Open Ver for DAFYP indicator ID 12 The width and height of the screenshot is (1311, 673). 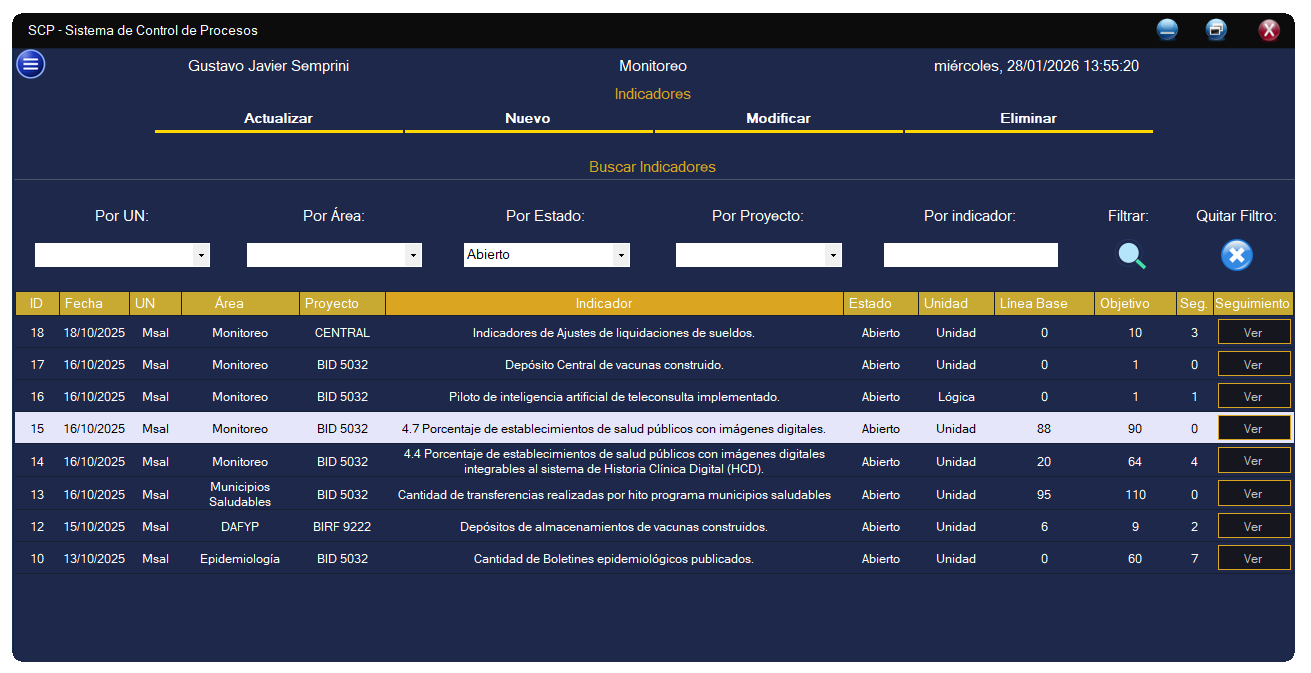pyautogui.click(x=1253, y=527)
